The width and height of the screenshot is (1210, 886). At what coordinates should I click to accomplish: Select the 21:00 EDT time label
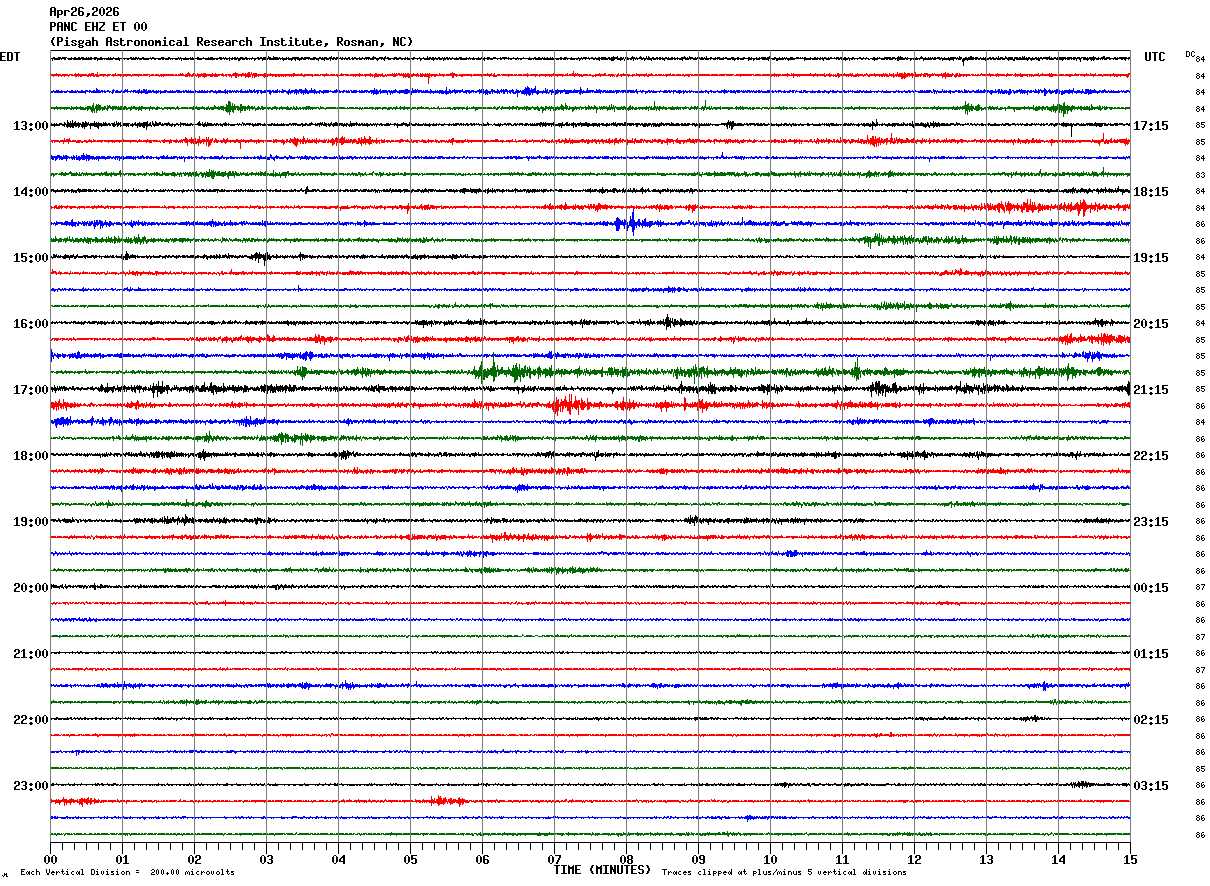30,654
